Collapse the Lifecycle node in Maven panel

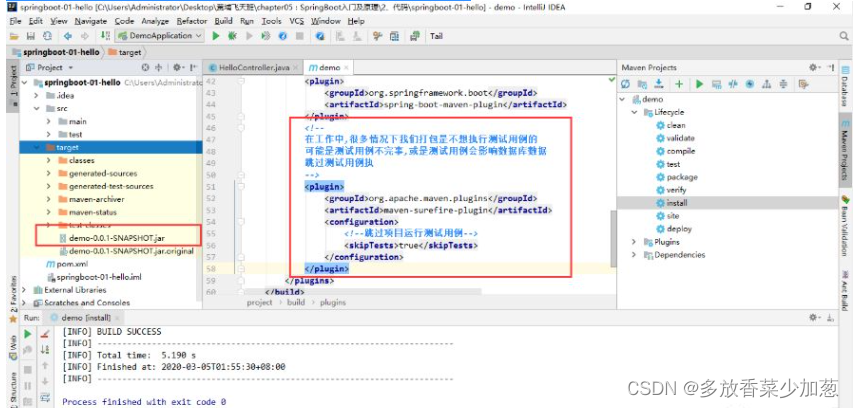635,112
